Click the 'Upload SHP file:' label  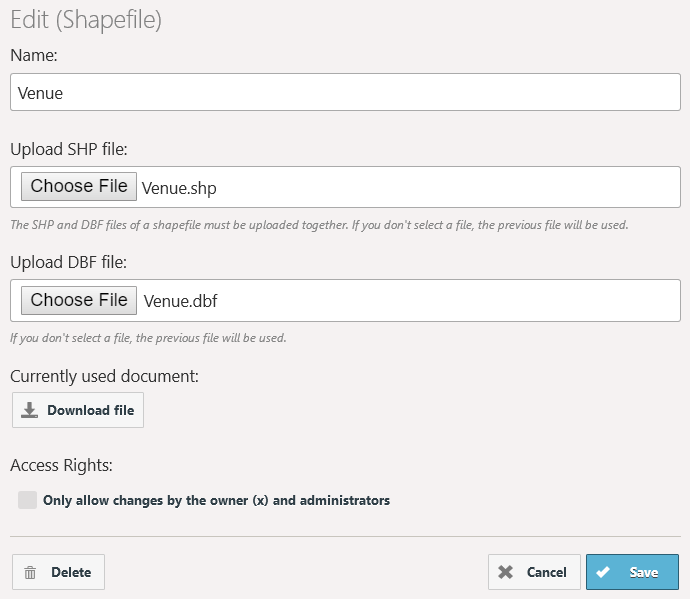point(69,149)
